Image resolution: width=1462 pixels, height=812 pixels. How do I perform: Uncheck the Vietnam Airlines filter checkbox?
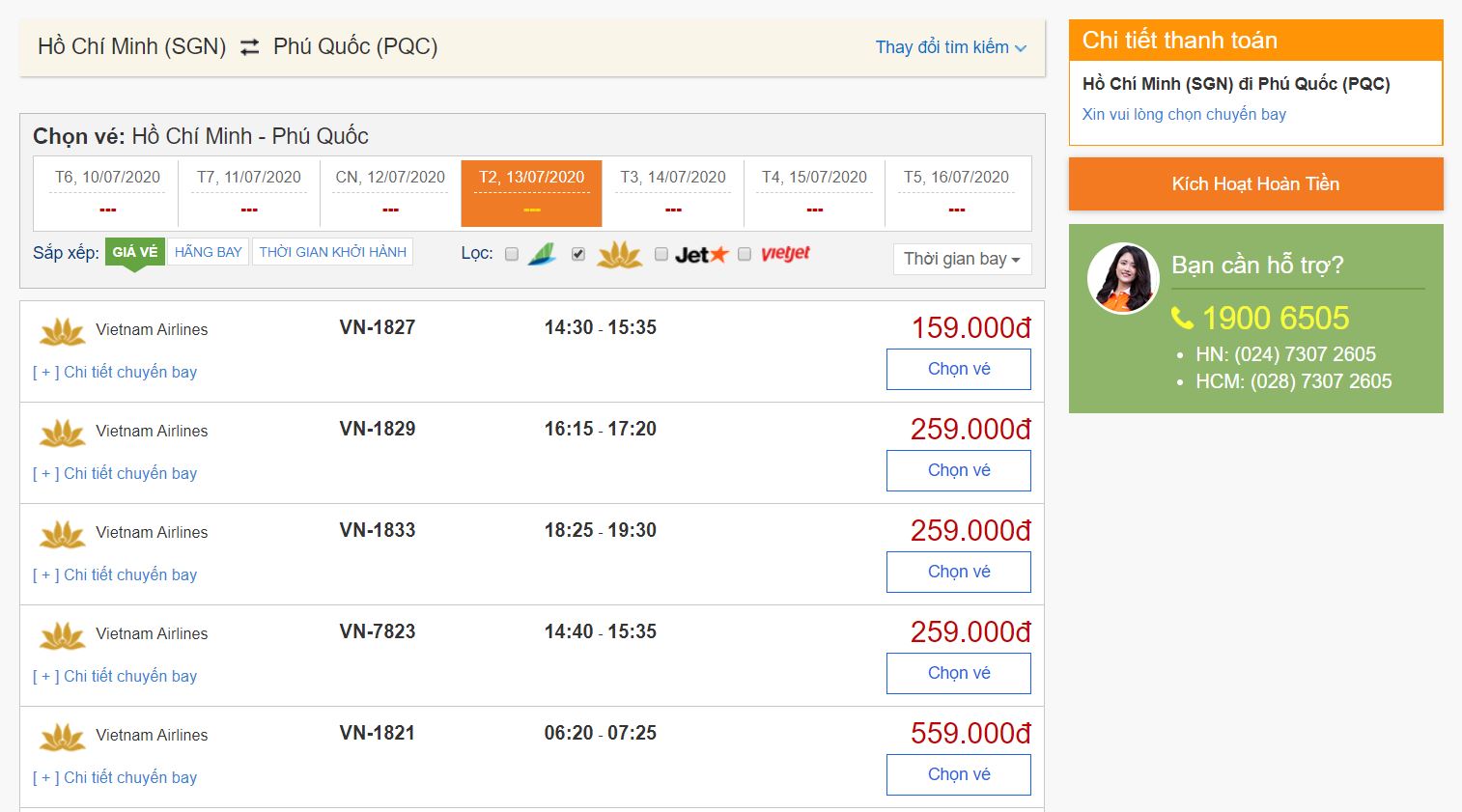(x=578, y=254)
